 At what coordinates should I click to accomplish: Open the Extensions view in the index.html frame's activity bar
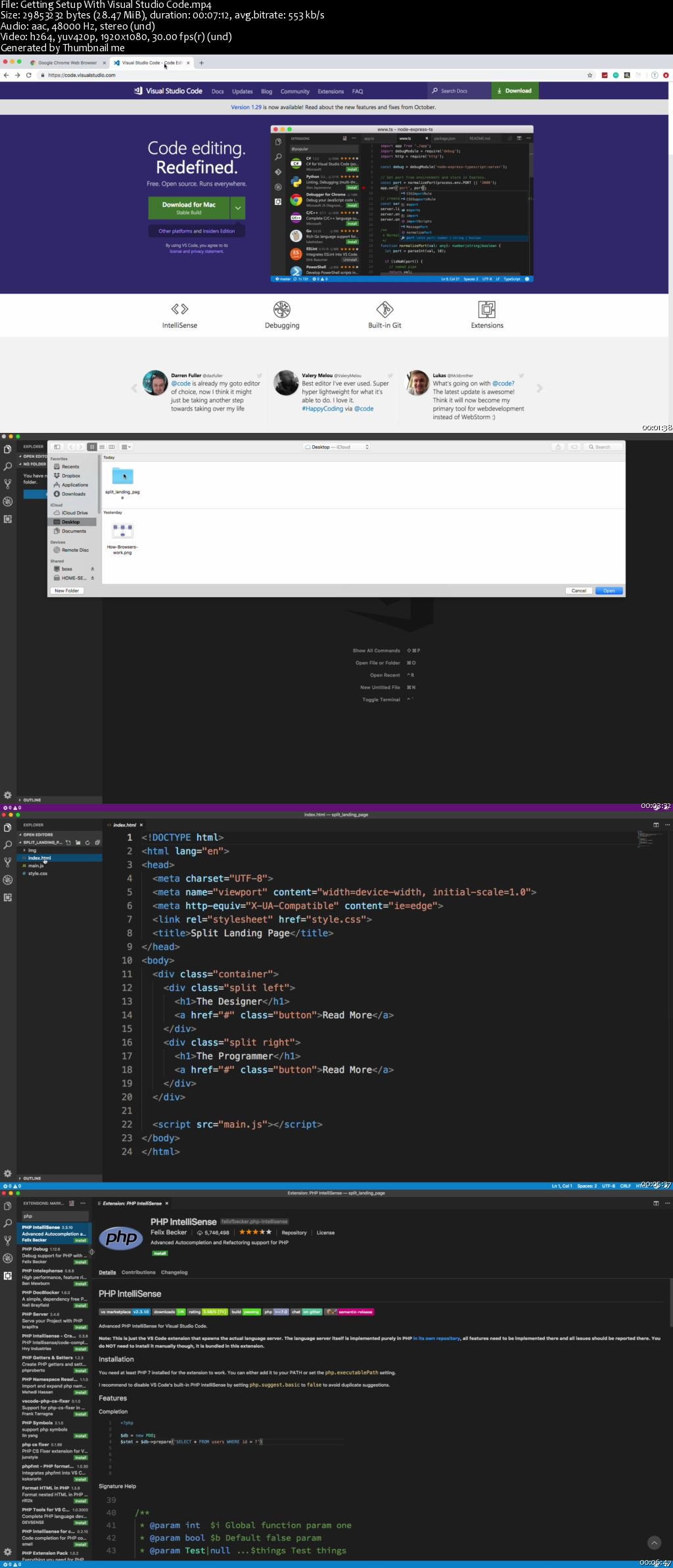click(8, 897)
